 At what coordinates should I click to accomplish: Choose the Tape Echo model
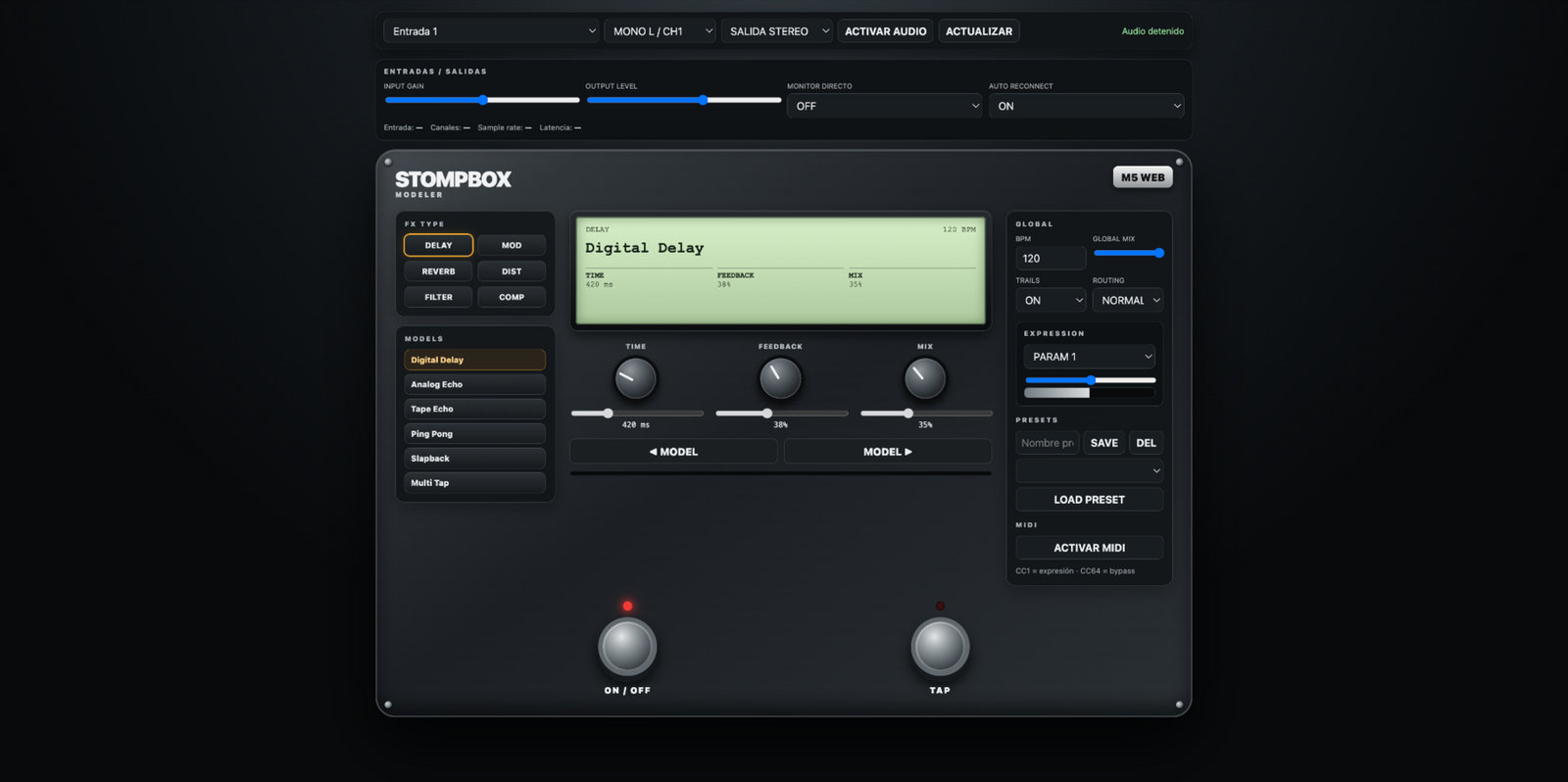point(474,409)
